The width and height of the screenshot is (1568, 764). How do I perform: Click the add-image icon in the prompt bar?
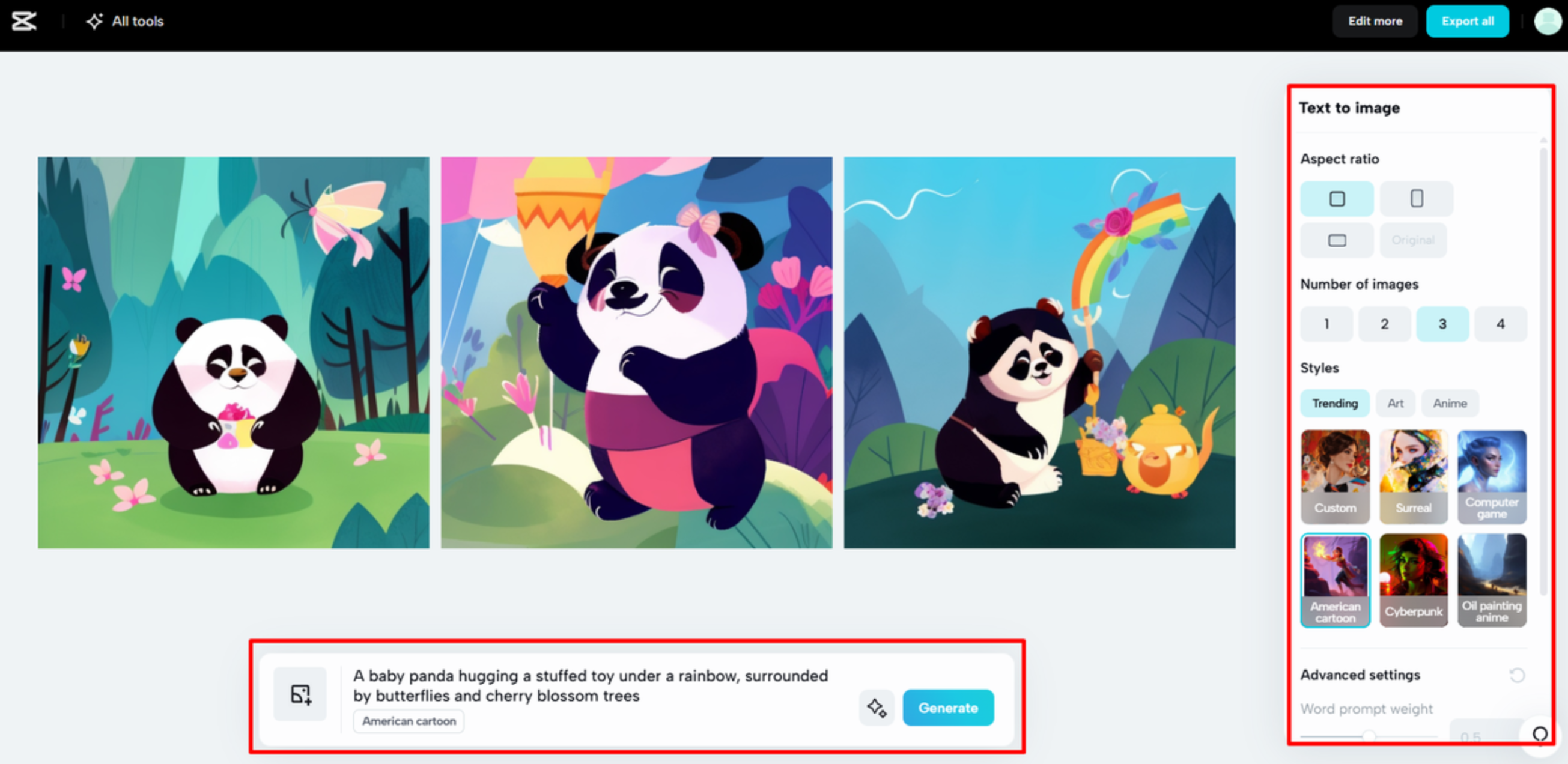point(300,694)
